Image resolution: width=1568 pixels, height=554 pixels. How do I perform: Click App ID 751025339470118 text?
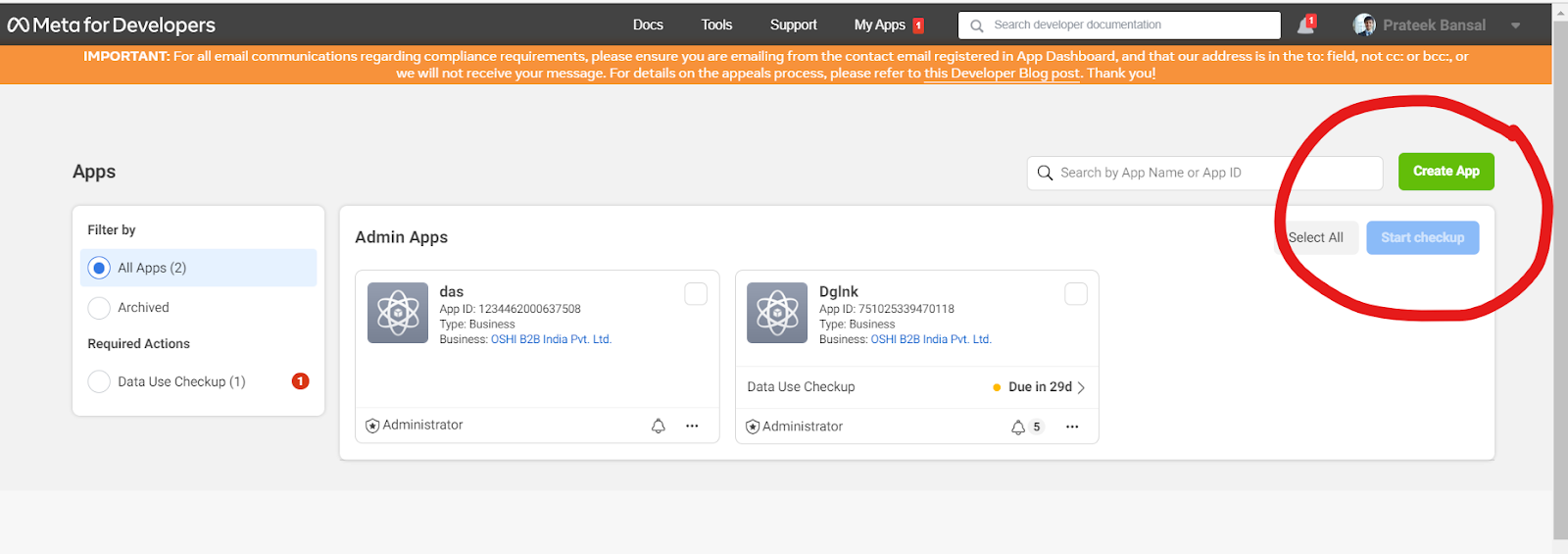887,309
